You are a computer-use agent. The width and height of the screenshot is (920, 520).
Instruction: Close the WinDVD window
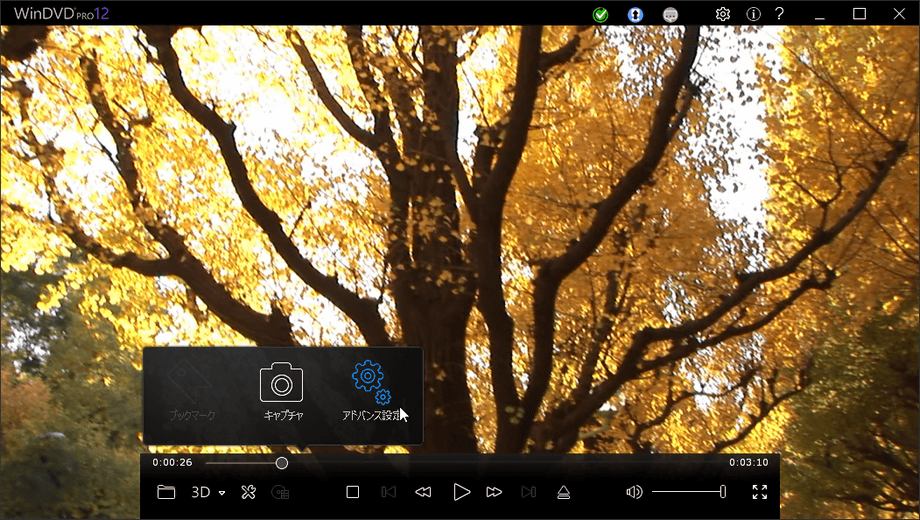pyautogui.click(x=899, y=13)
